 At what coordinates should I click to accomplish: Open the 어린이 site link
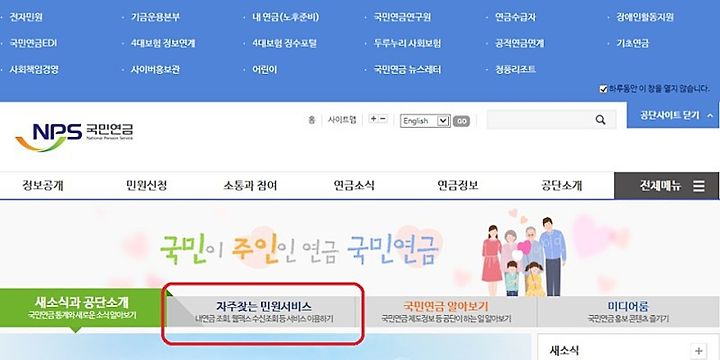click(264, 70)
